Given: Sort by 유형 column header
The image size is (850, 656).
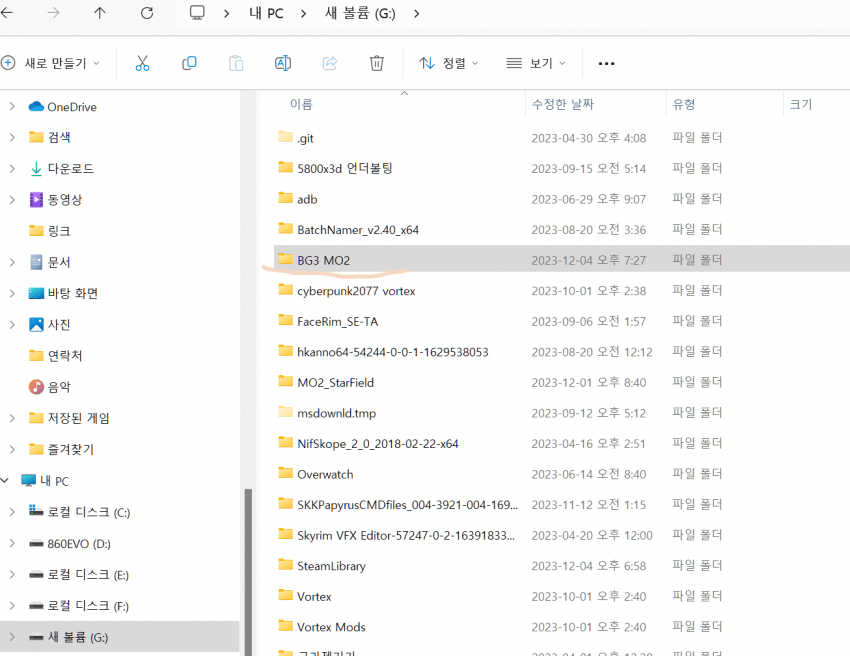Looking at the screenshot, I should point(684,104).
